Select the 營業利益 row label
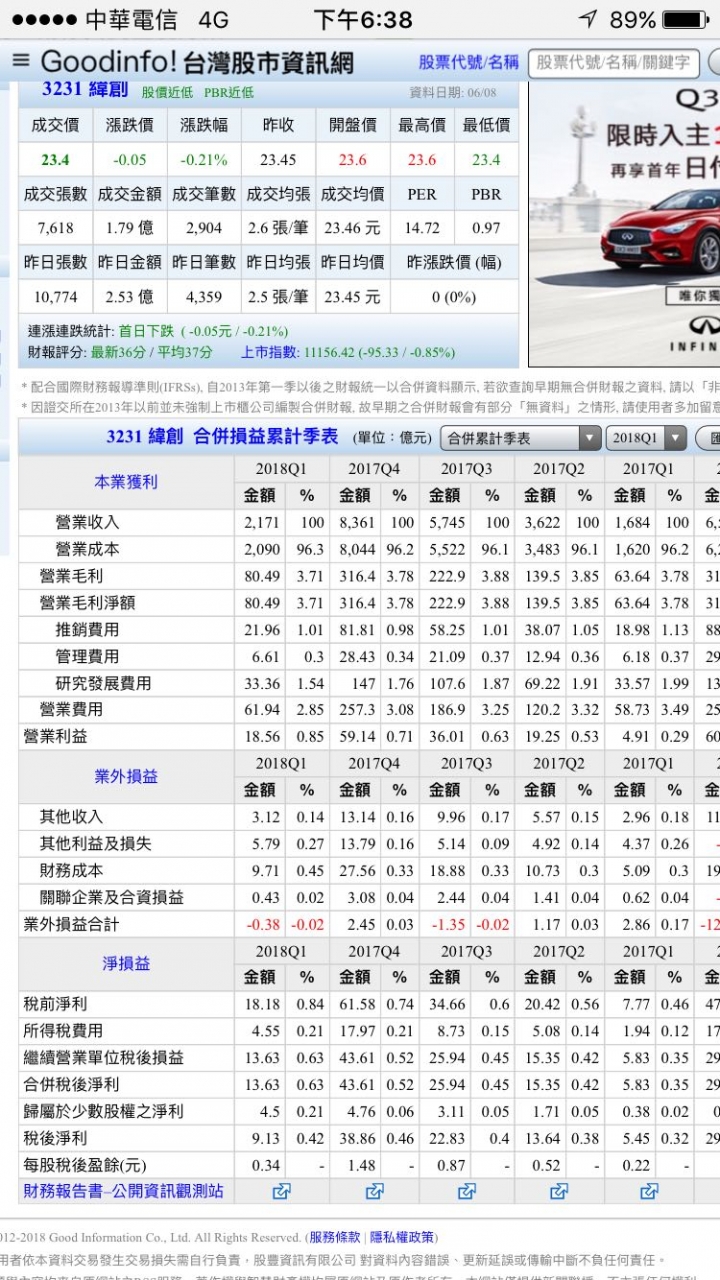 55,736
